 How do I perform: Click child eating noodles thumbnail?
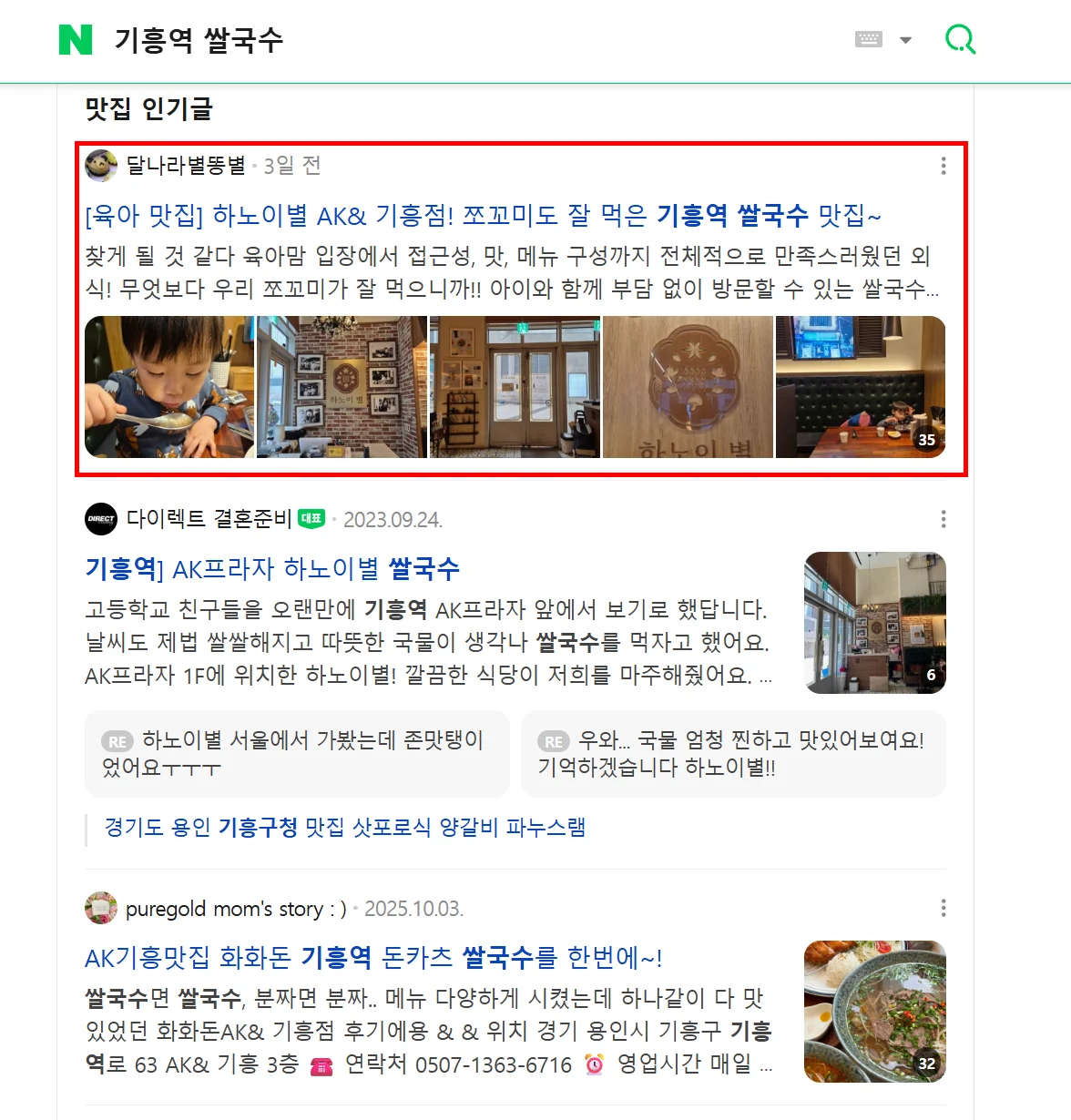click(169, 387)
